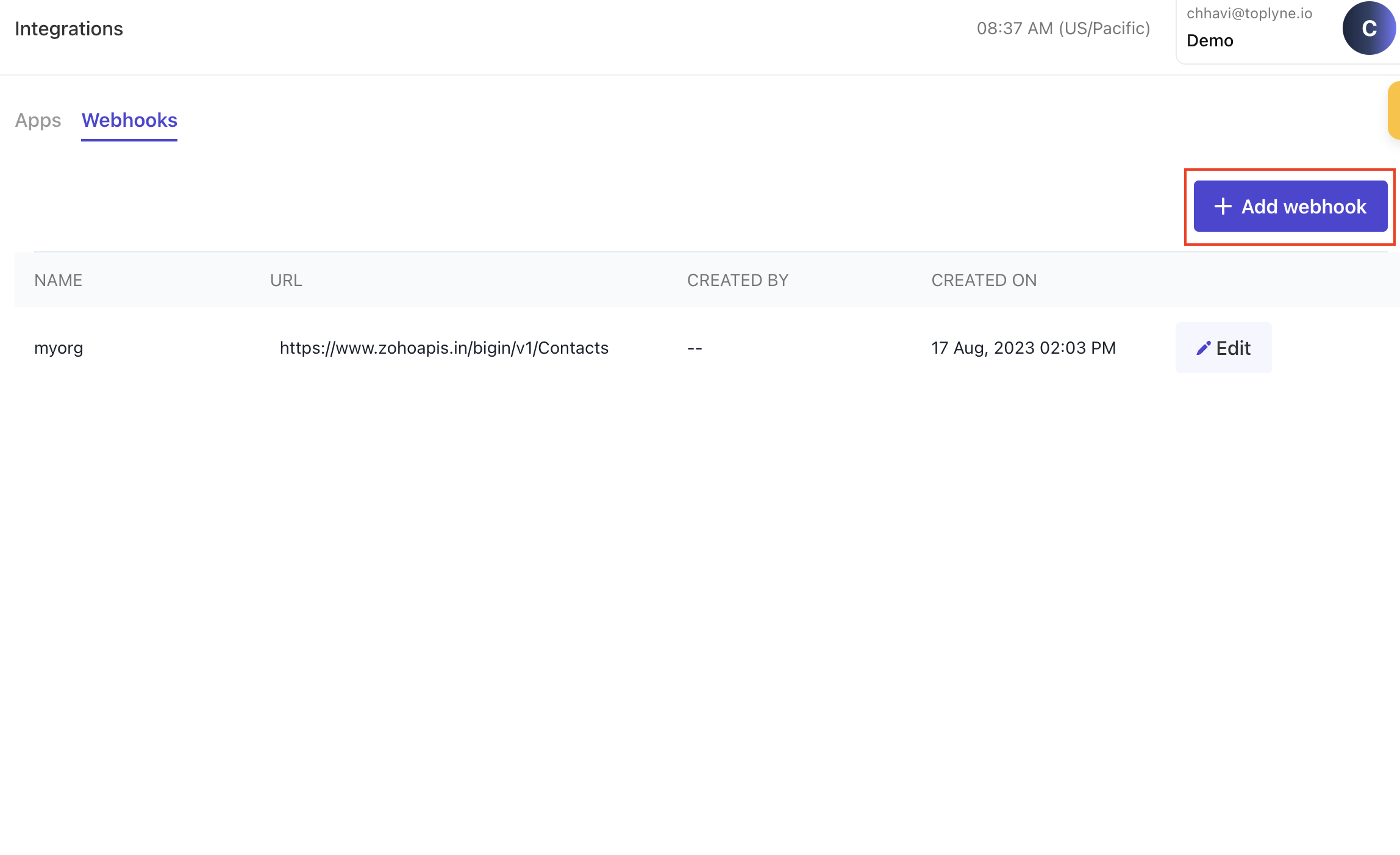Click the 08:37 AM timezone display
The width and height of the screenshot is (1400, 855).
[x=1063, y=29]
